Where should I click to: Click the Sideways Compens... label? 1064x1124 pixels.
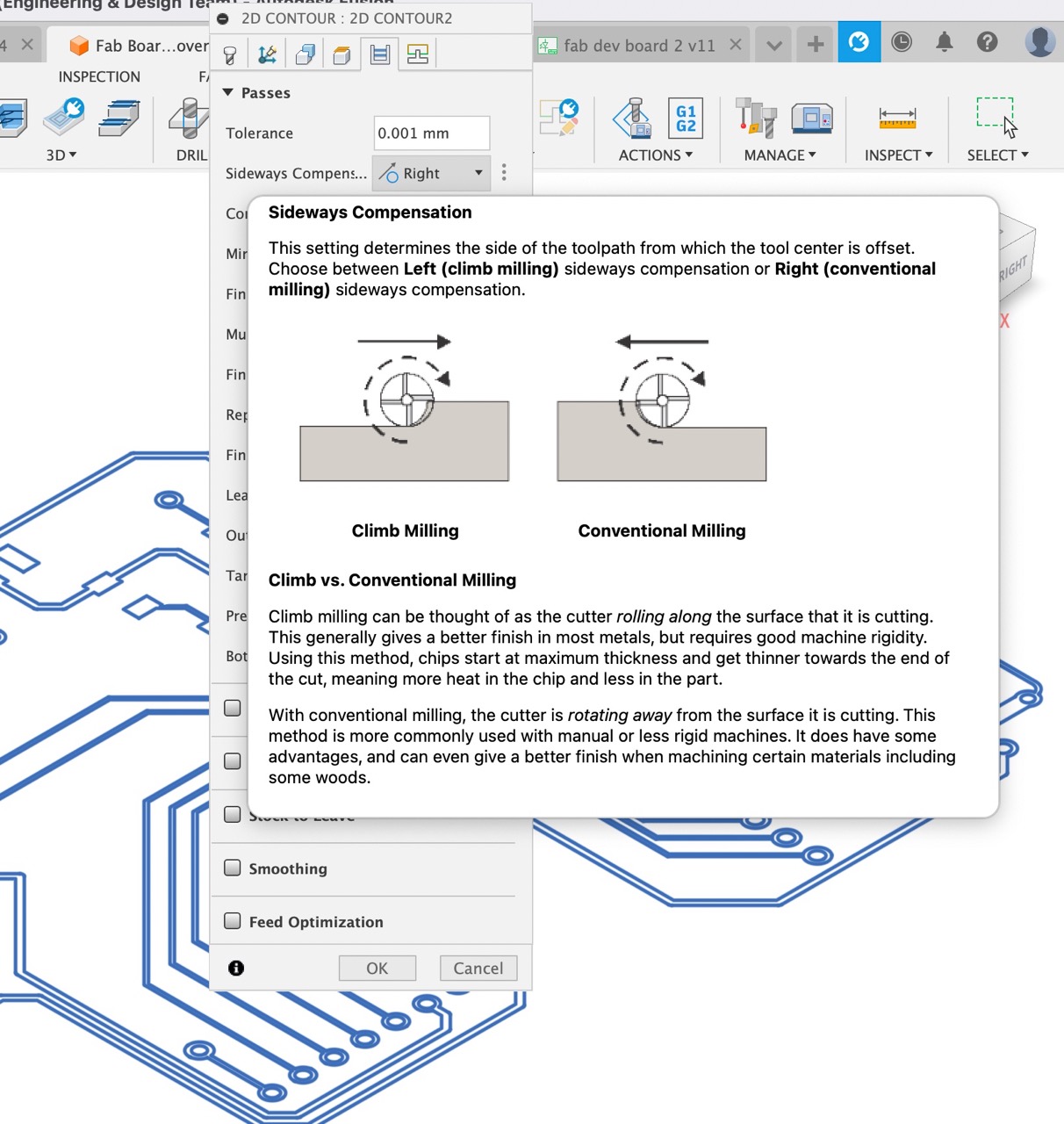[296, 173]
